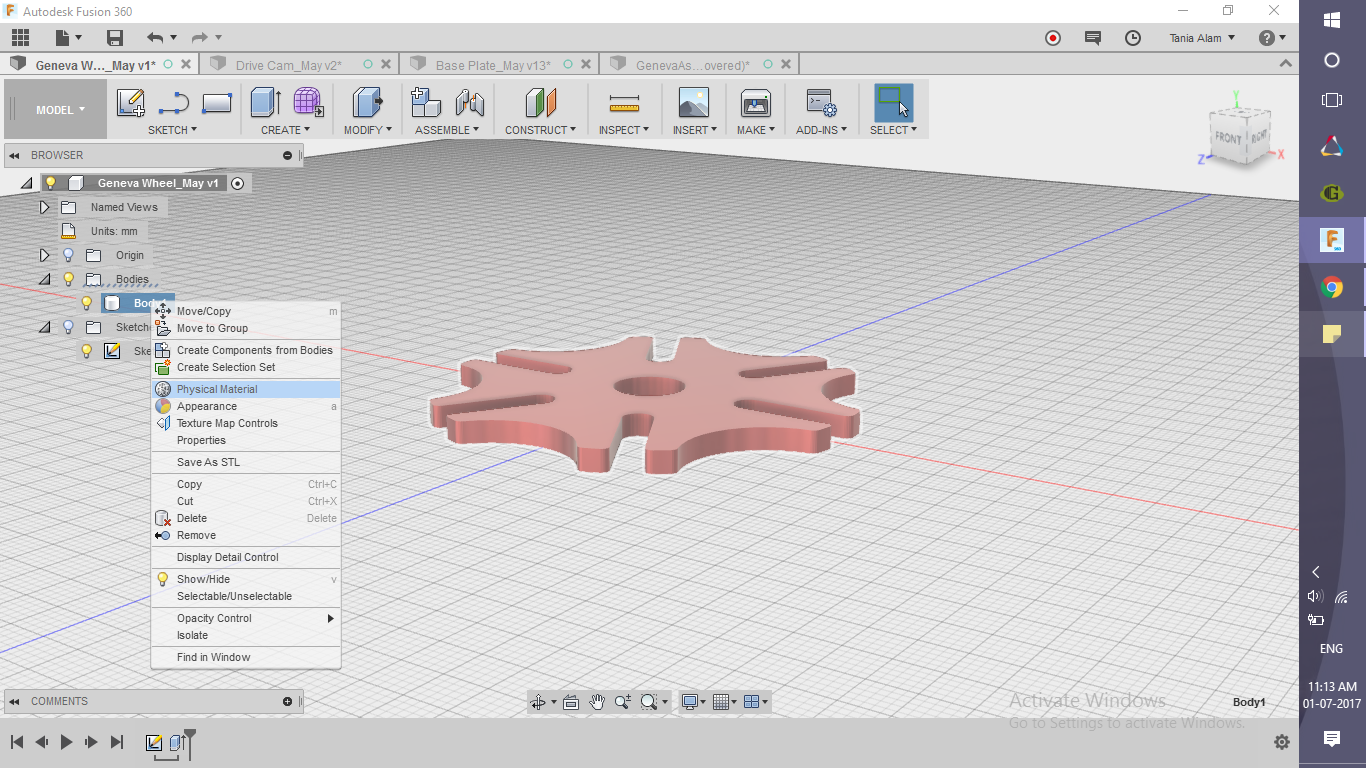Click the Undo arrow
Image resolution: width=1366 pixels, height=768 pixels.
click(155, 38)
